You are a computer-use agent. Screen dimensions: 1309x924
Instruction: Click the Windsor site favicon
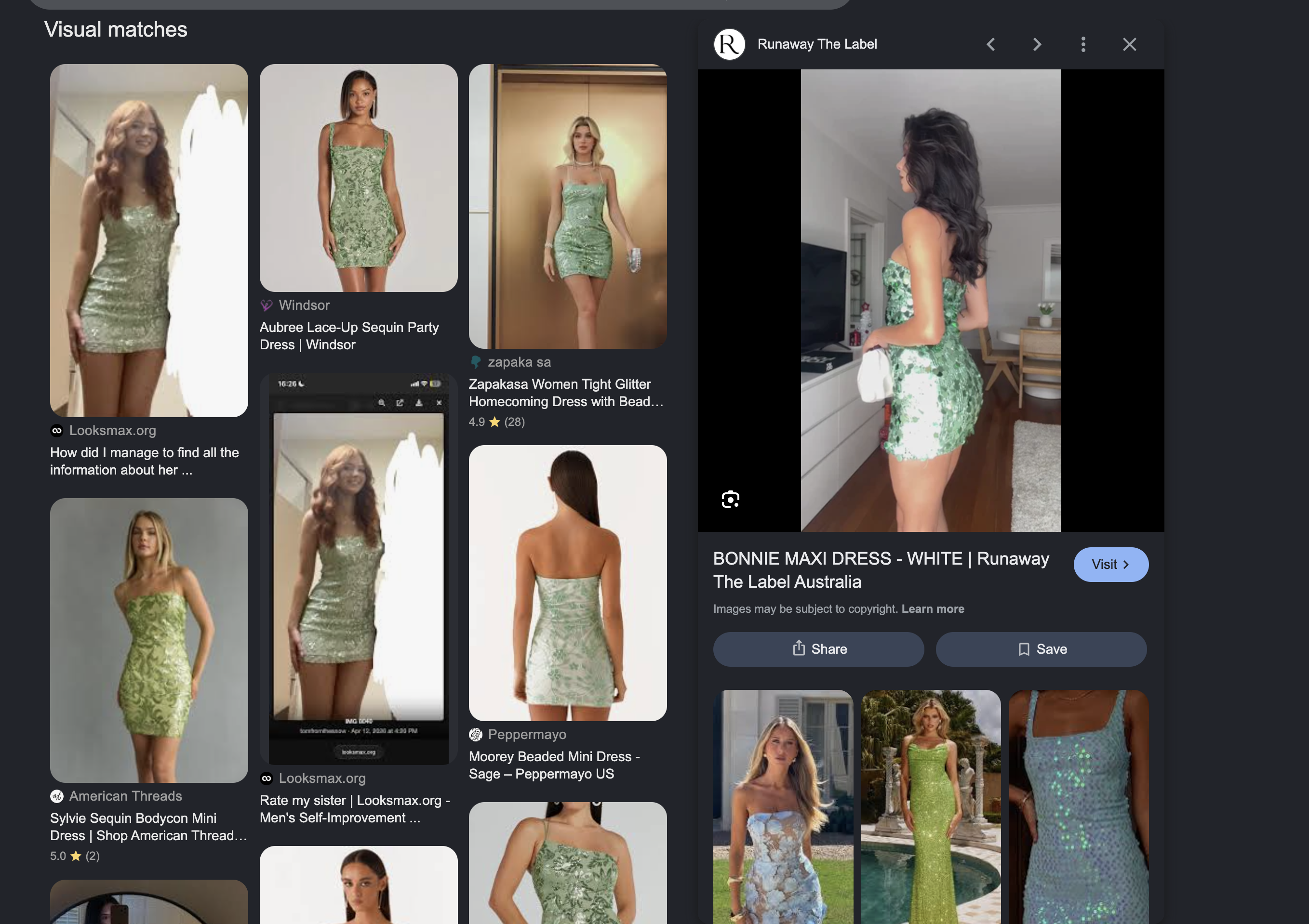[266, 305]
